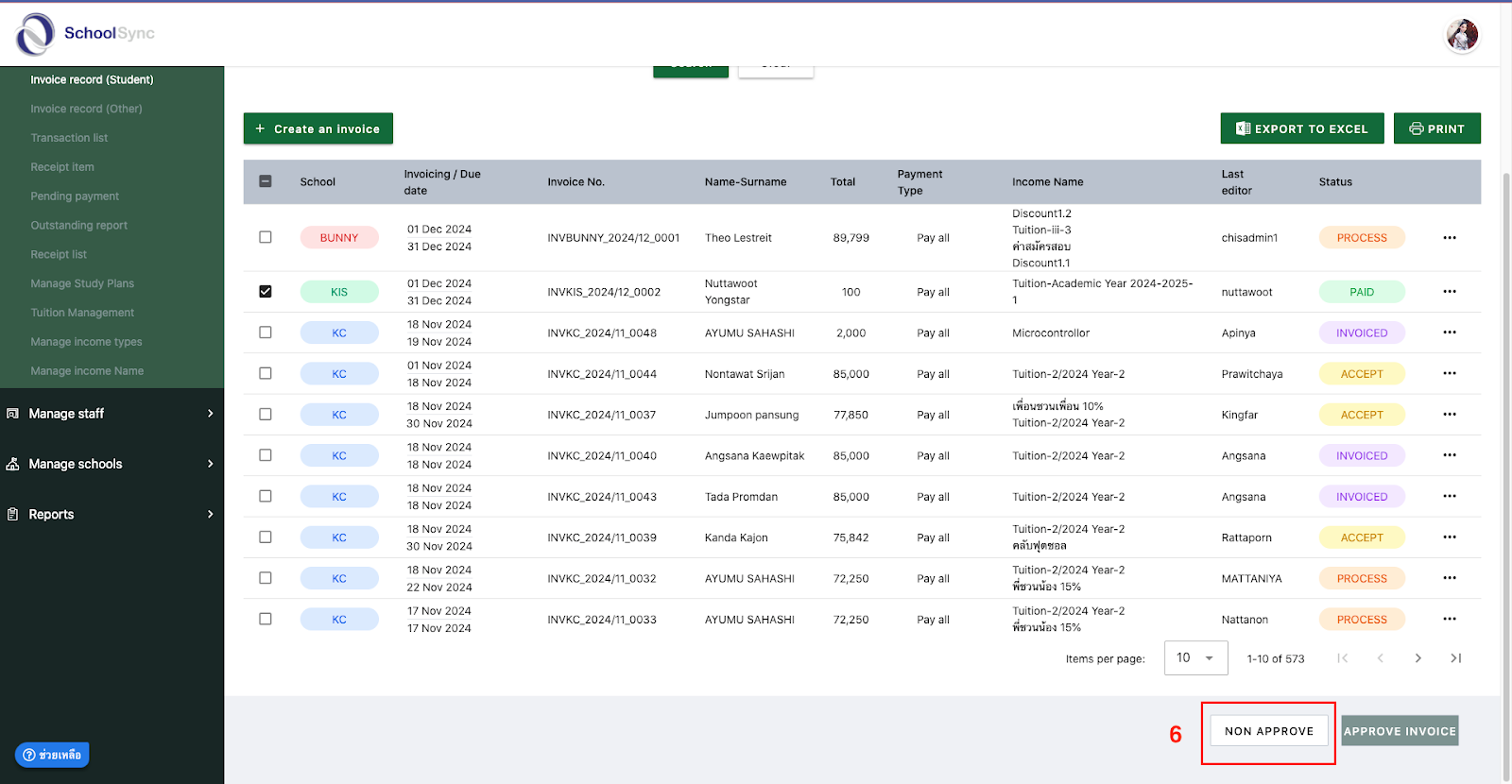Click the Approve Invoice button

(1400, 731)
